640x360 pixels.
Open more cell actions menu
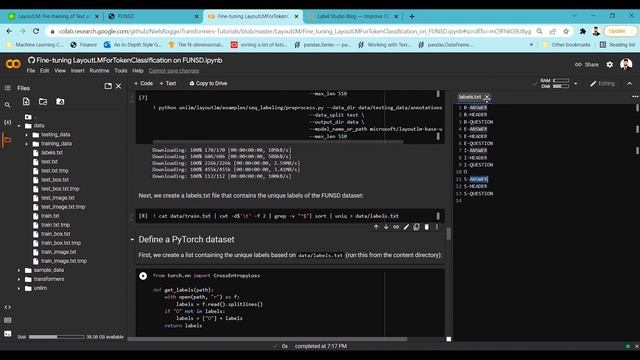436,227
